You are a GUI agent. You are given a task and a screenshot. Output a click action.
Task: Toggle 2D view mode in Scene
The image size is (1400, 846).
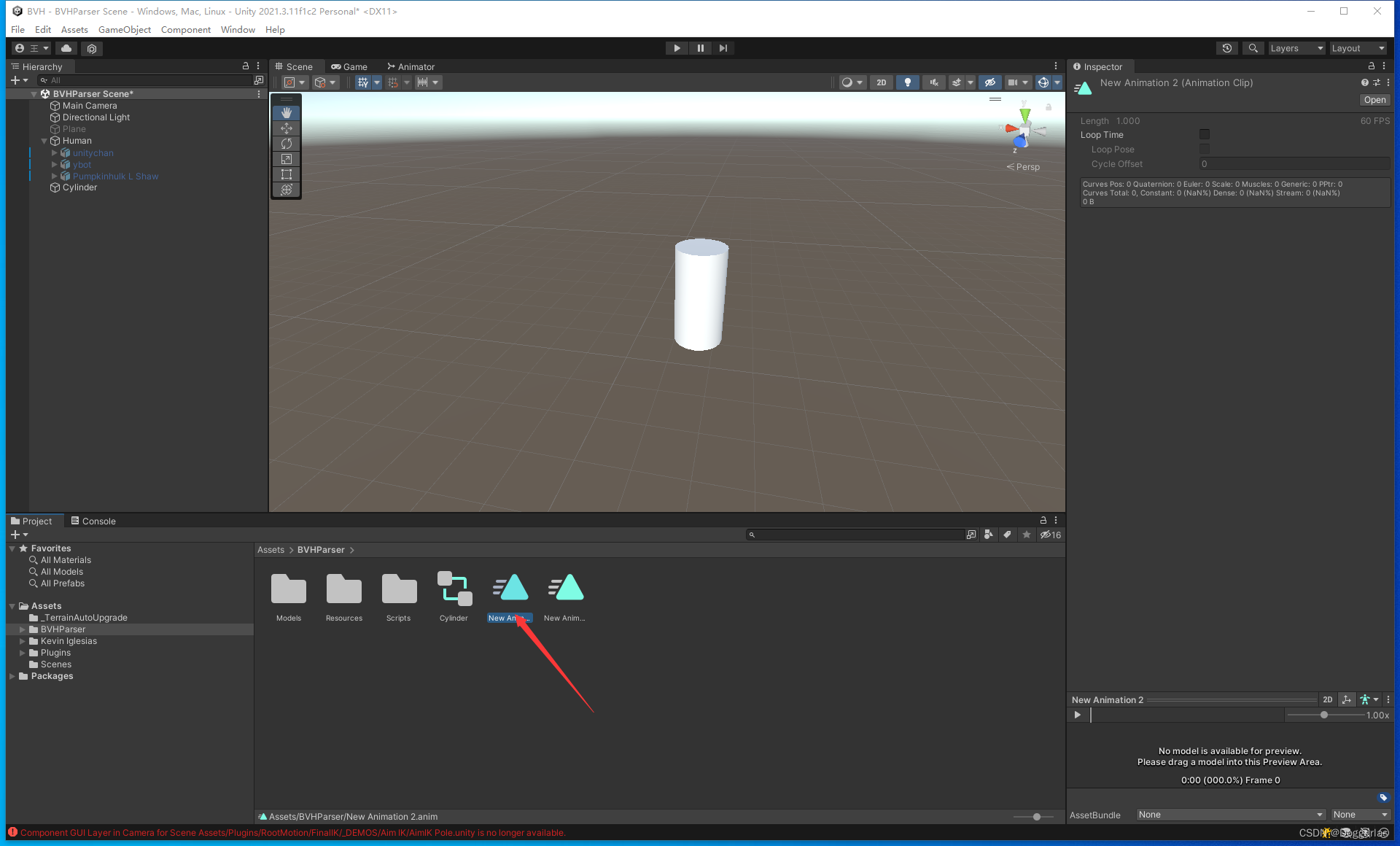pos(882,82)
